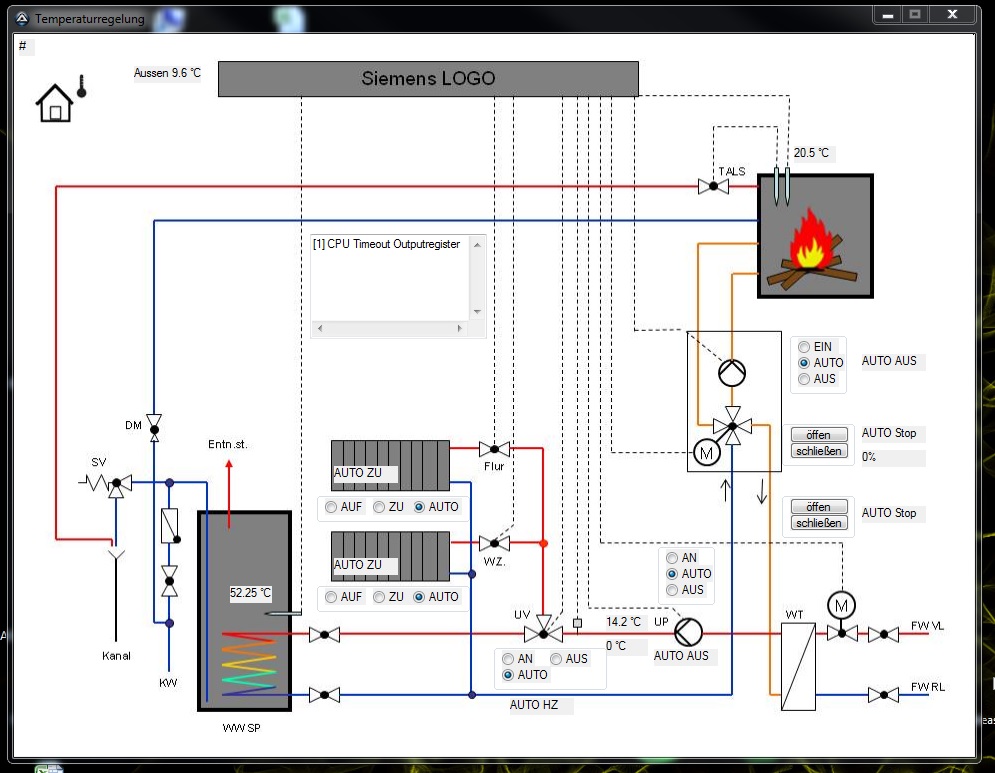Click the Siemens LOGO controller block

pyautogui.click(x=427, y=79)
